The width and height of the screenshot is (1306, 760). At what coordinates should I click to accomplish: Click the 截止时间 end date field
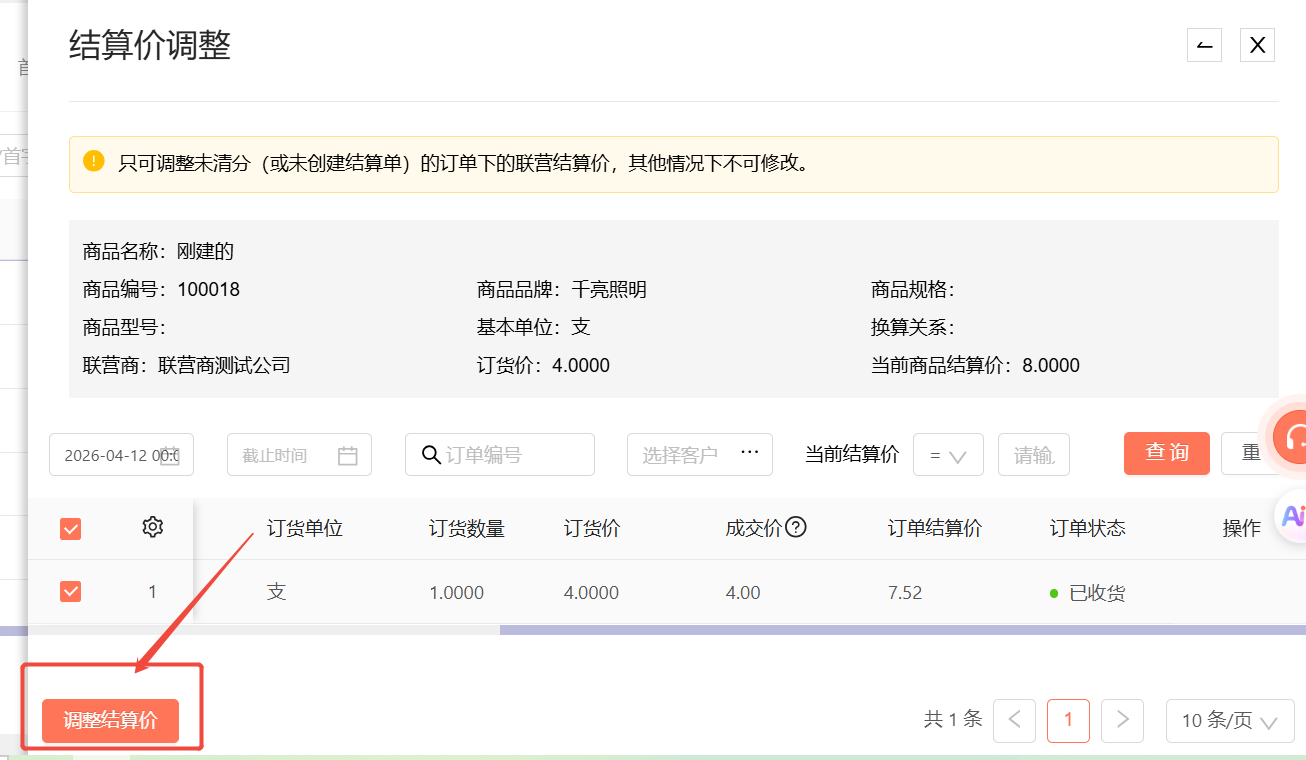(299, 455)
